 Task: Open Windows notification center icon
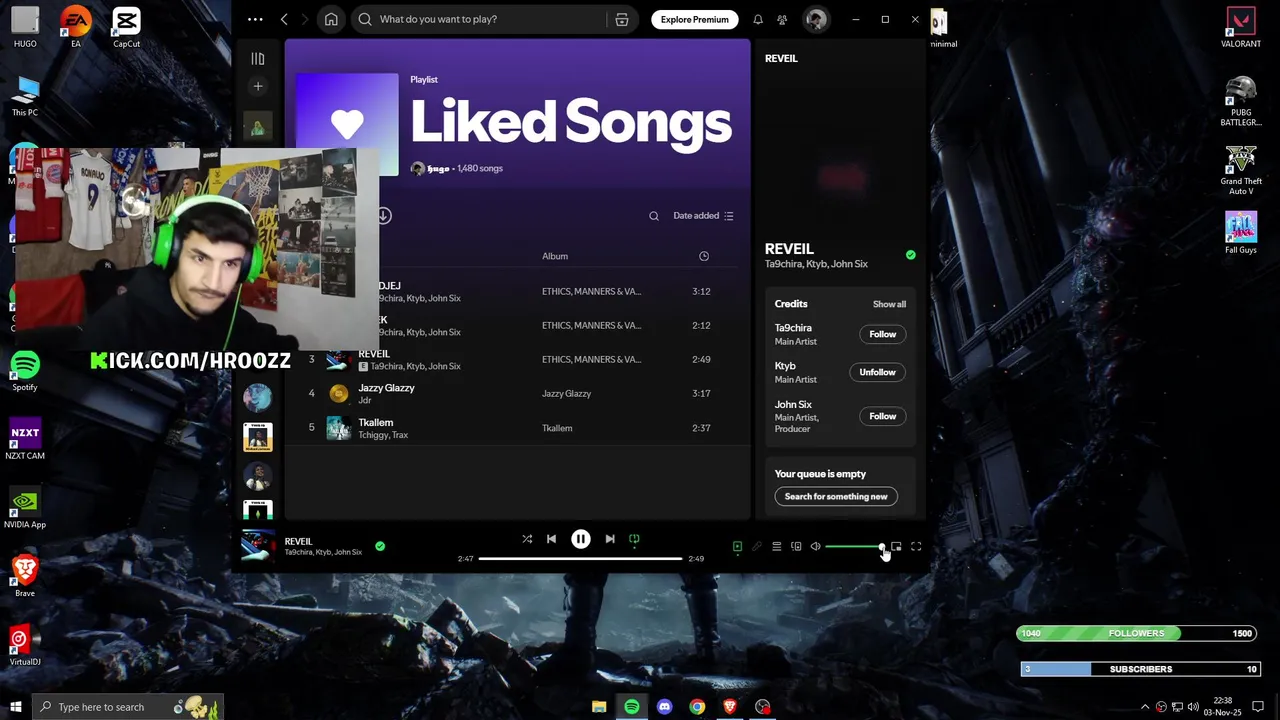[x=1258, y=707]
